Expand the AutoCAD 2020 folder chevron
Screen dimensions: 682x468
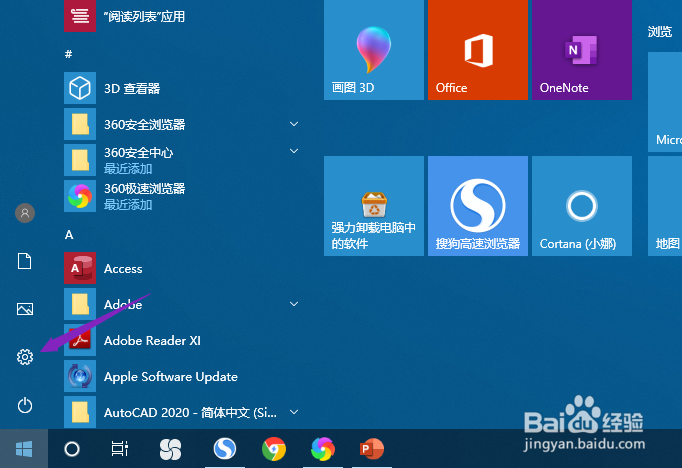click(294, 412)
